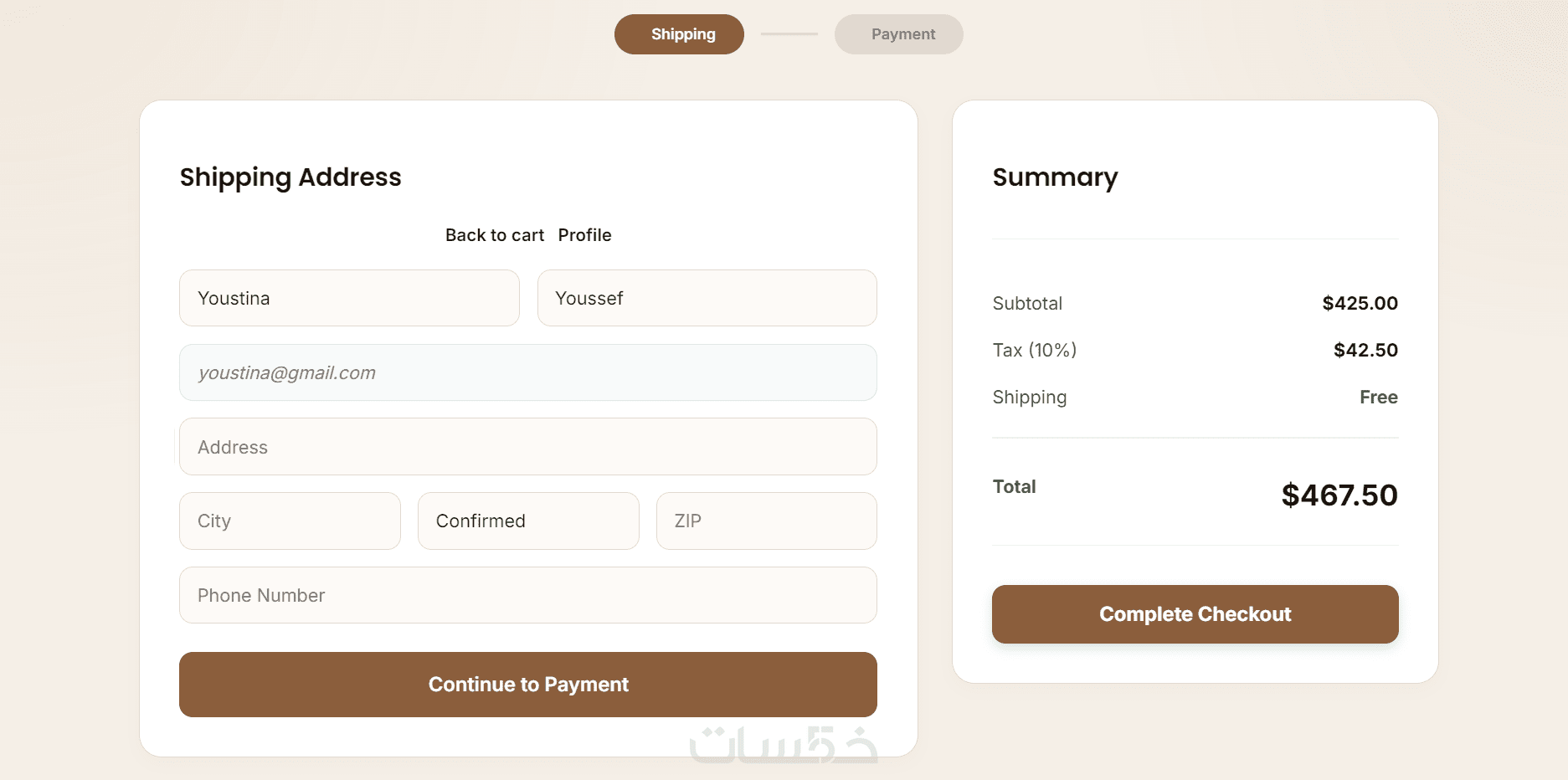Focus the first name field Youstina
The height and width of the screenshot is (780, 1568).
point(349,298)
